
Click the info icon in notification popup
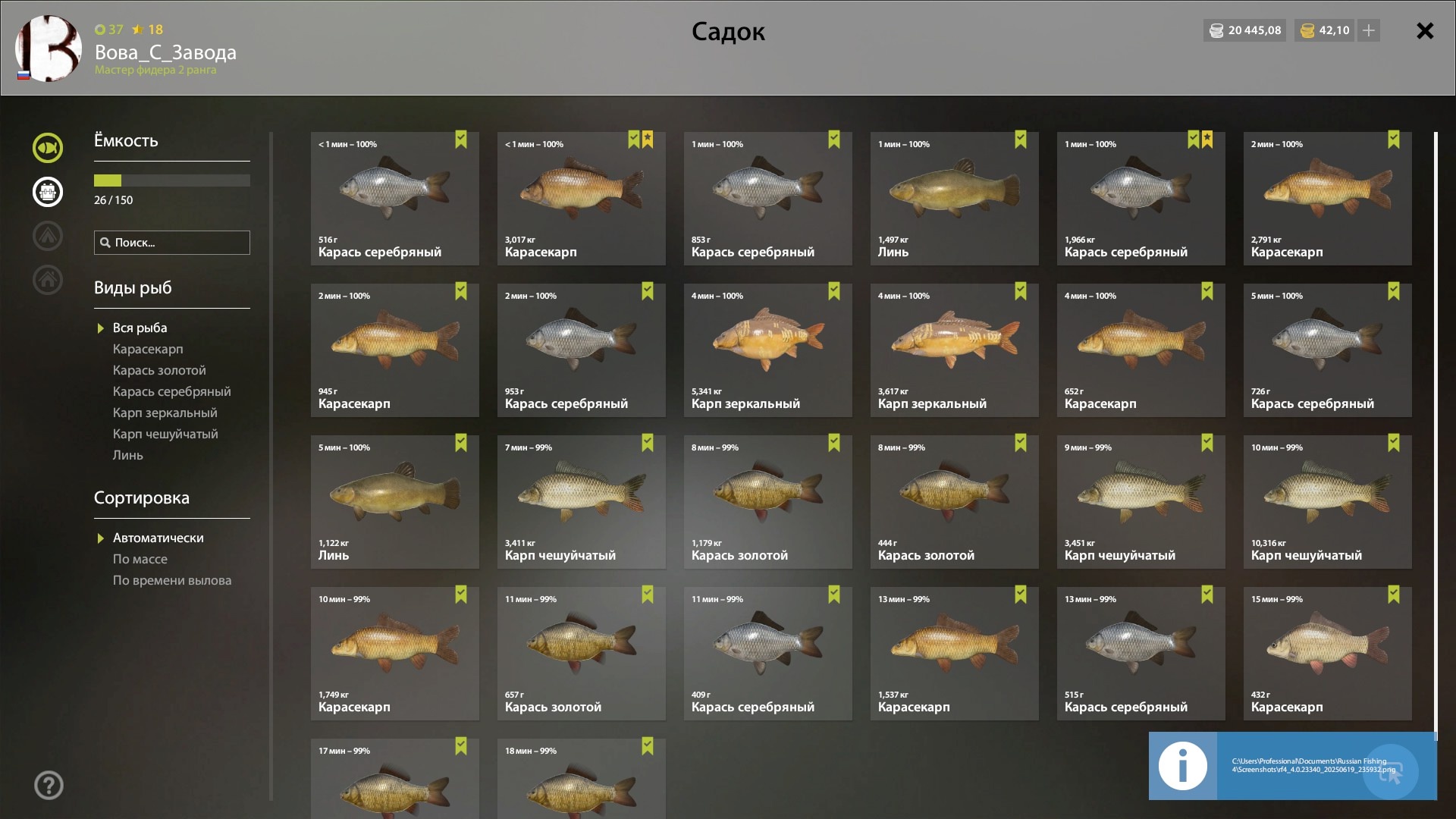coord(1183,766)
